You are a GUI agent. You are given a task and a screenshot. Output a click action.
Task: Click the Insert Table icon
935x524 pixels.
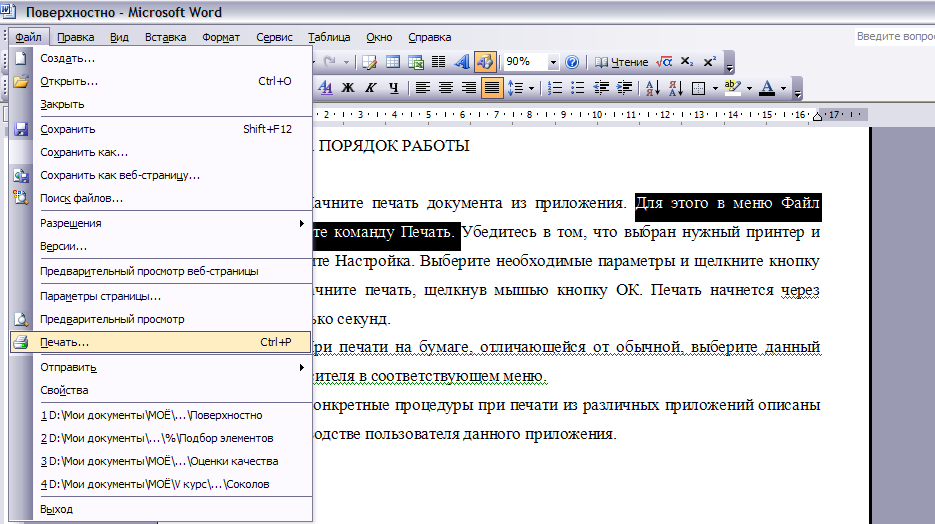point(392,62)
